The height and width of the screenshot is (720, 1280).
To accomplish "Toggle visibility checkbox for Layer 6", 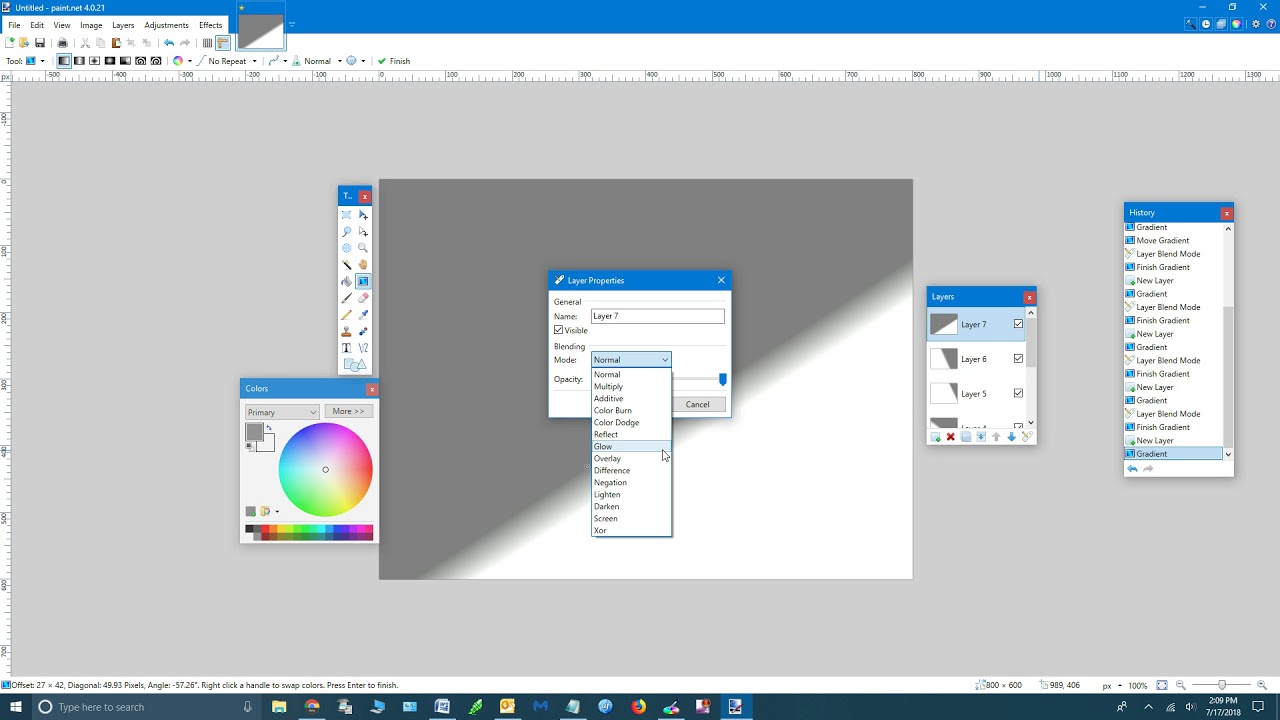I will pos(1018,358).
